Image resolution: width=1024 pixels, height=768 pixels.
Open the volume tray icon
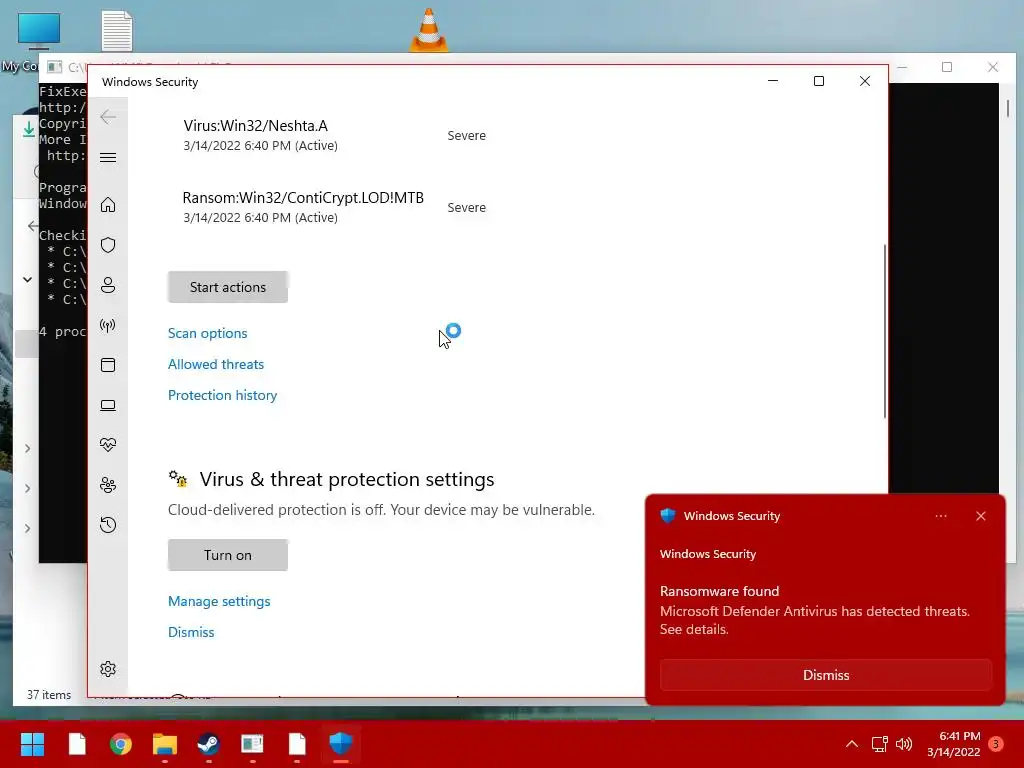tap(904, 744)
